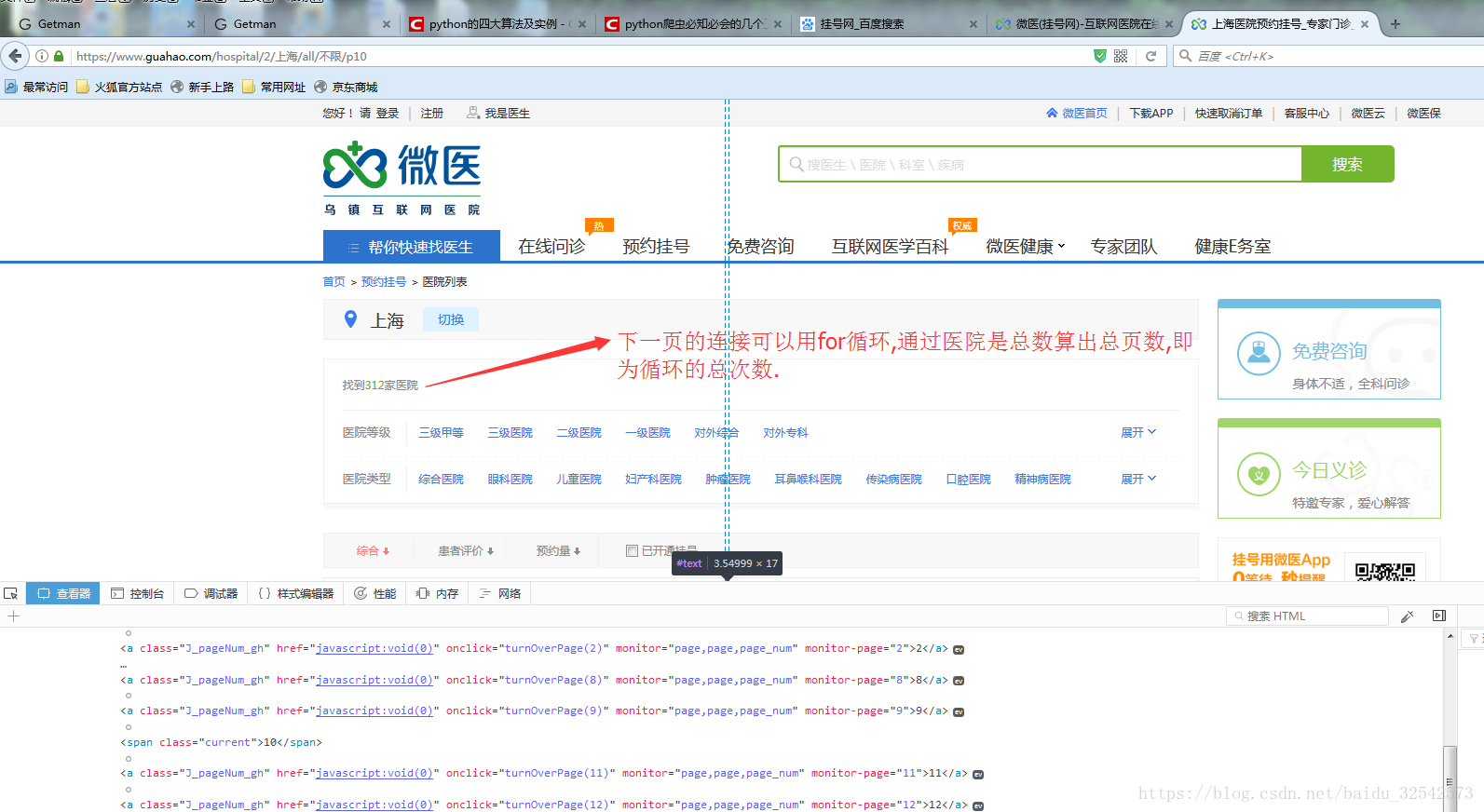
Task: Sort hospitals by 综合
Action: [x=373, y=550]
